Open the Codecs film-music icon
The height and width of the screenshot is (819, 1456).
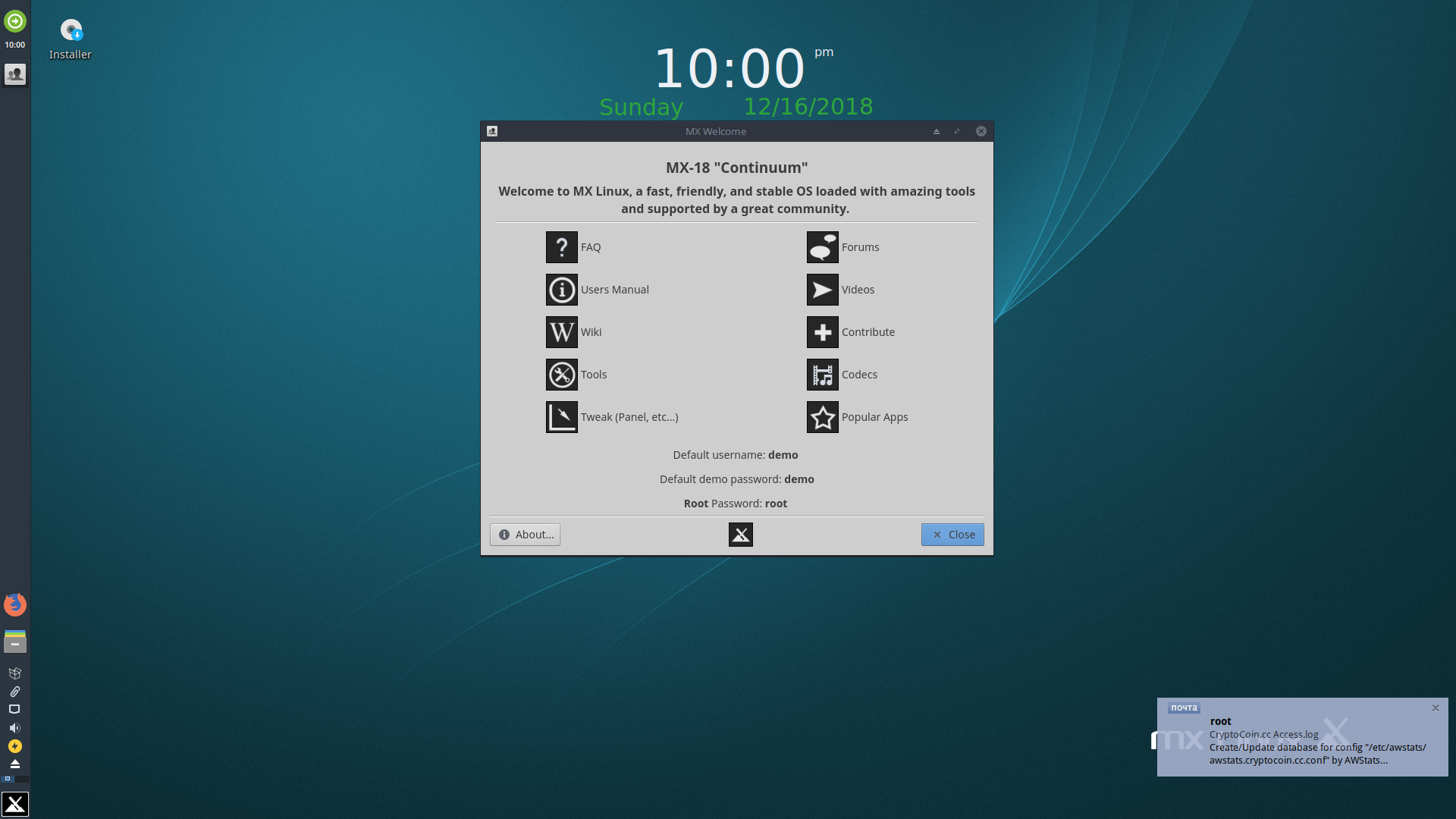[822, 375]
